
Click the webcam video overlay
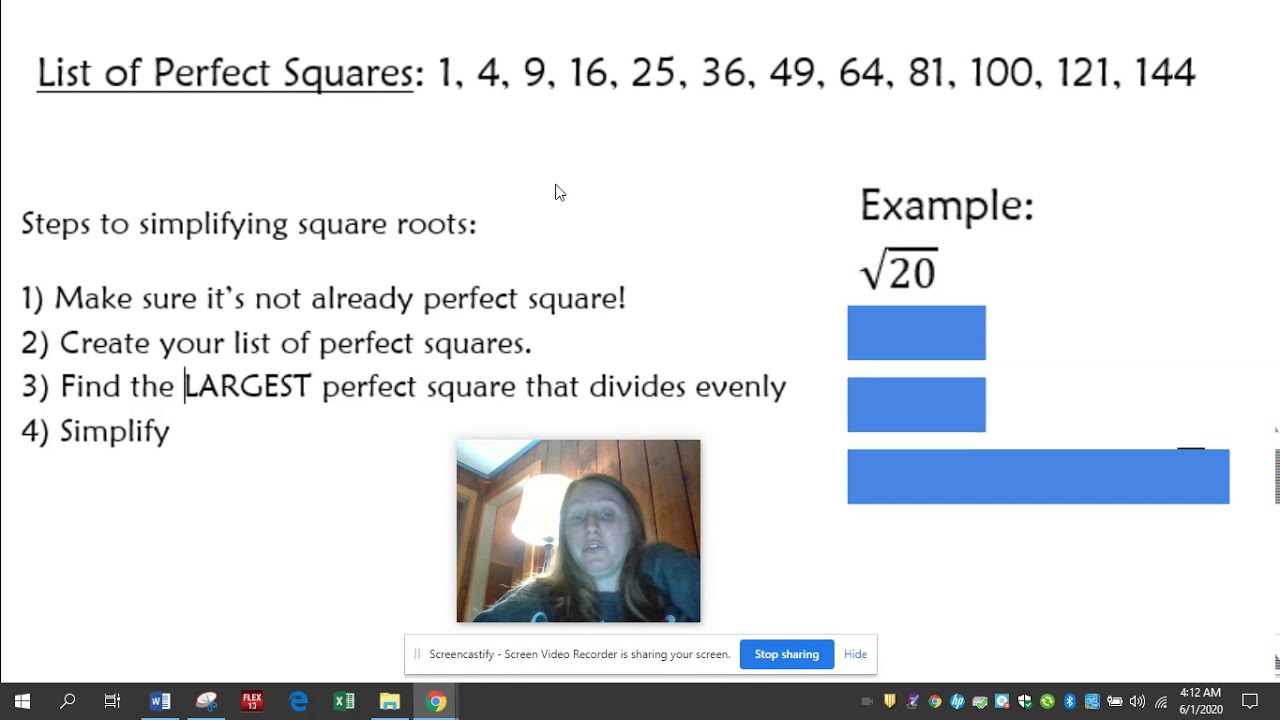578,531
